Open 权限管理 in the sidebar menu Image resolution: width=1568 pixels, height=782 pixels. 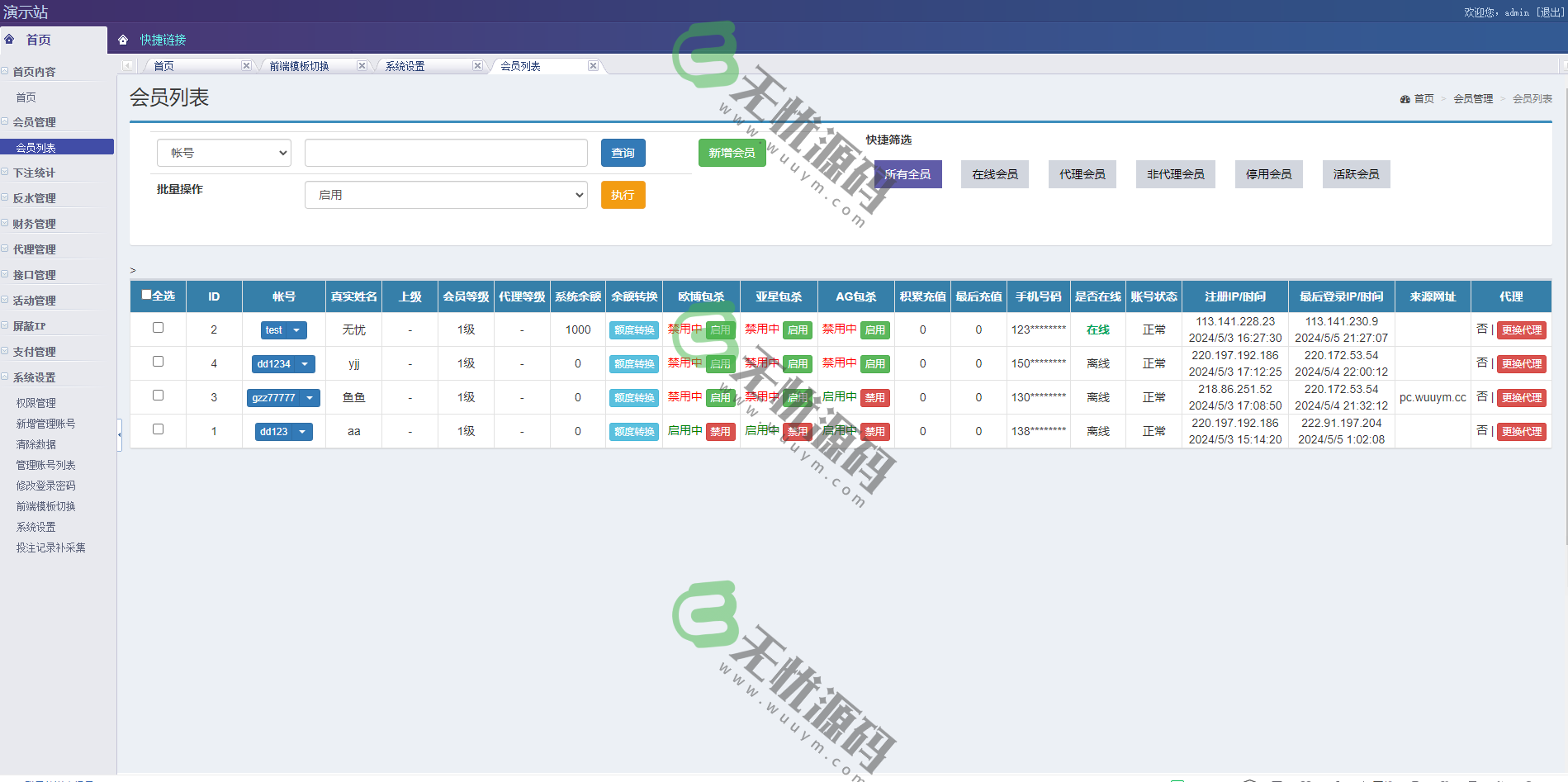point(36,403)
